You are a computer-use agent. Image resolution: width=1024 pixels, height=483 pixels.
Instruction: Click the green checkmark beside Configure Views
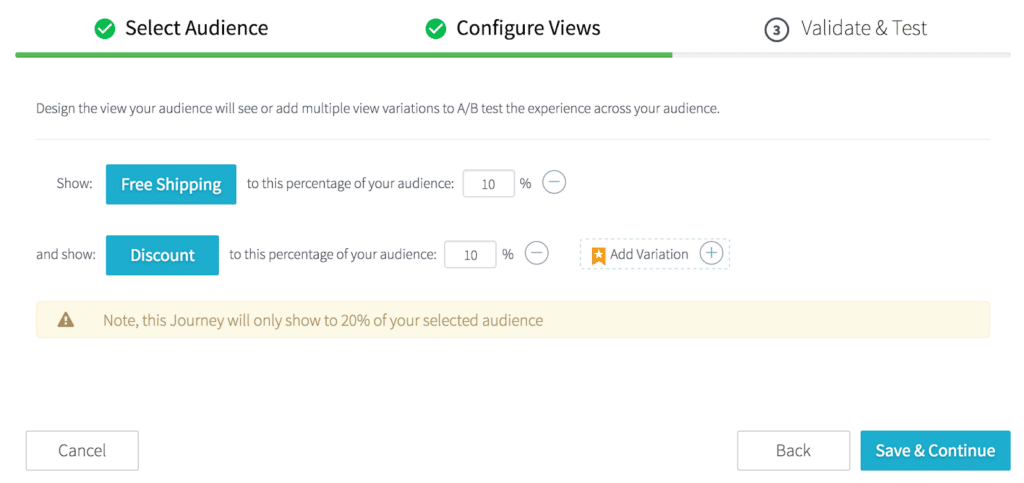point(435,29)
